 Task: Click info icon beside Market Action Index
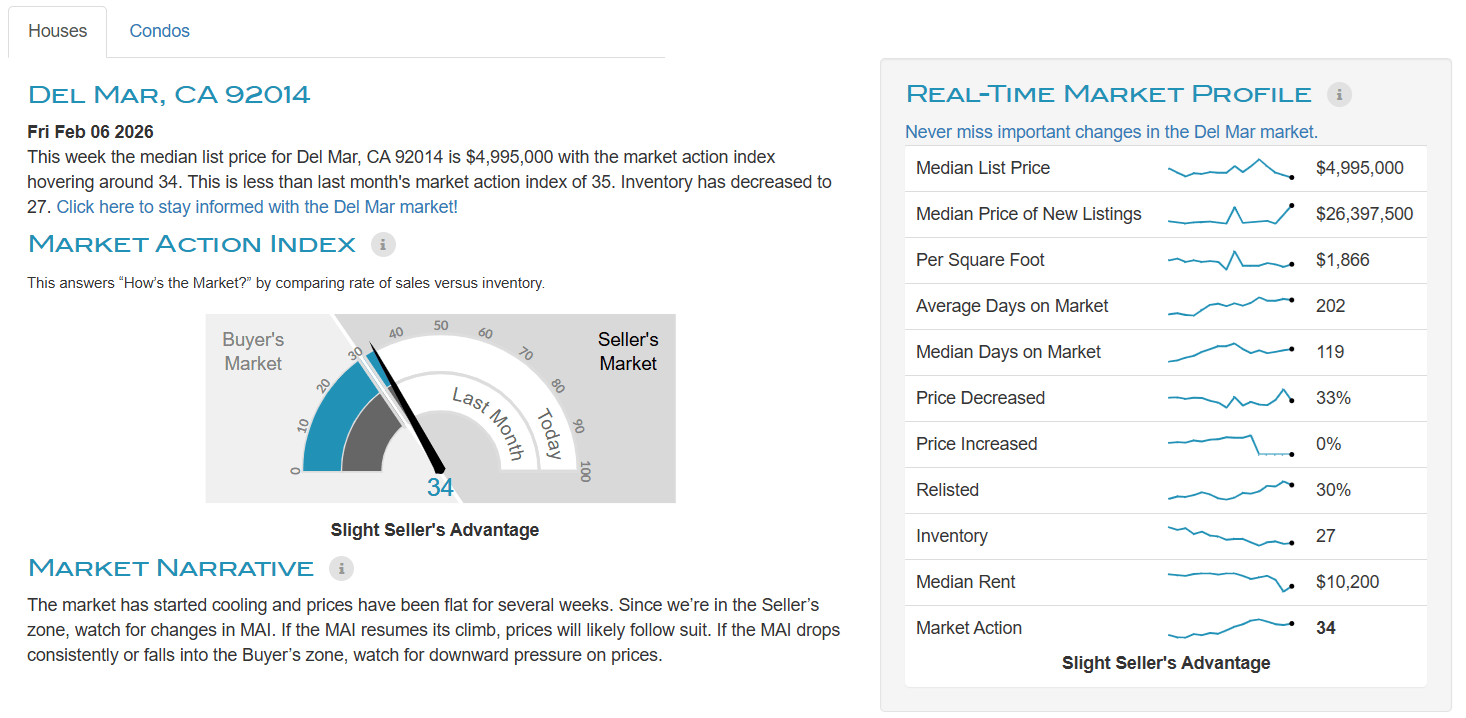[x=383, y=244]
